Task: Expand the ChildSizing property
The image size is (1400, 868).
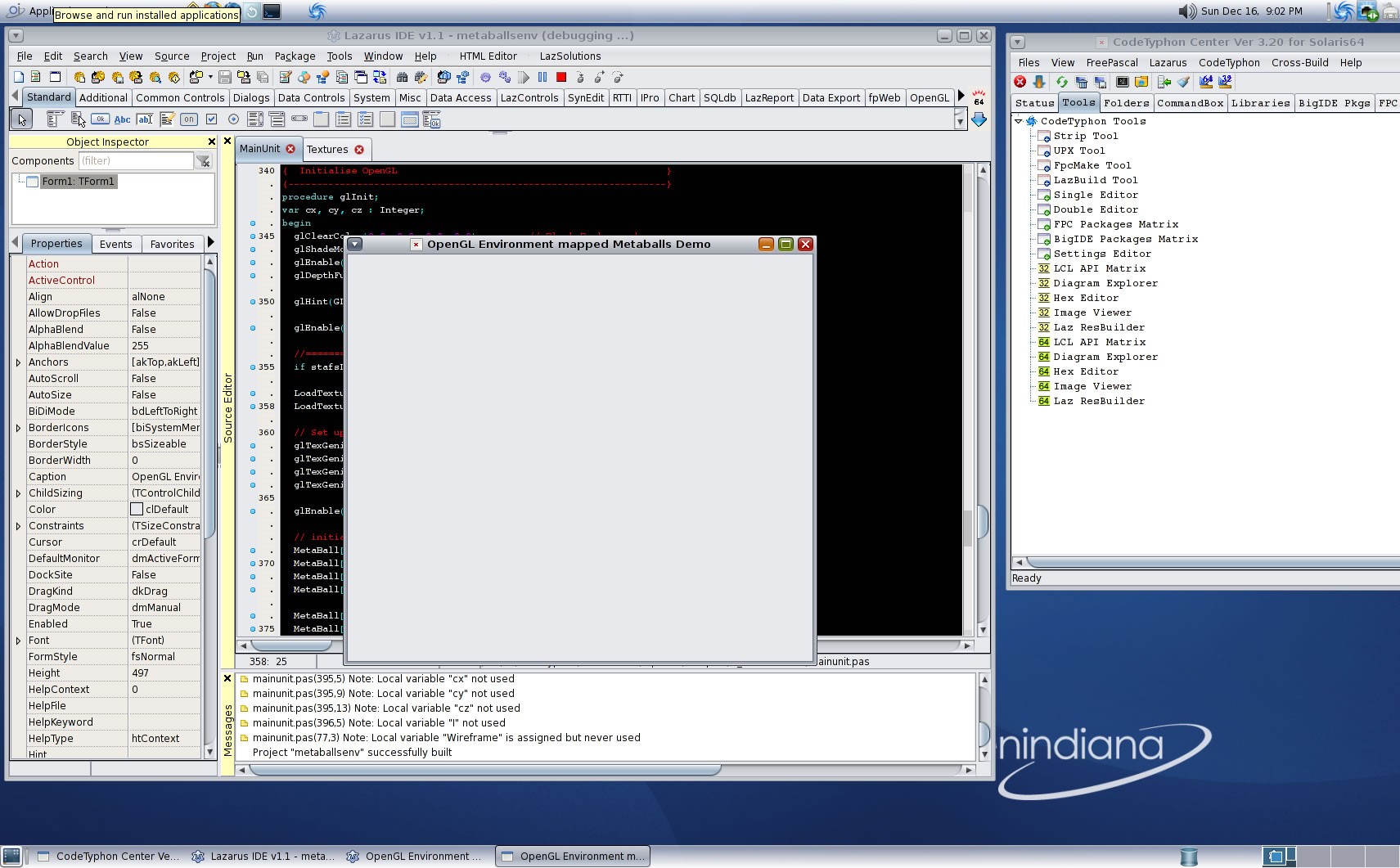Action: tap(18, 493)
